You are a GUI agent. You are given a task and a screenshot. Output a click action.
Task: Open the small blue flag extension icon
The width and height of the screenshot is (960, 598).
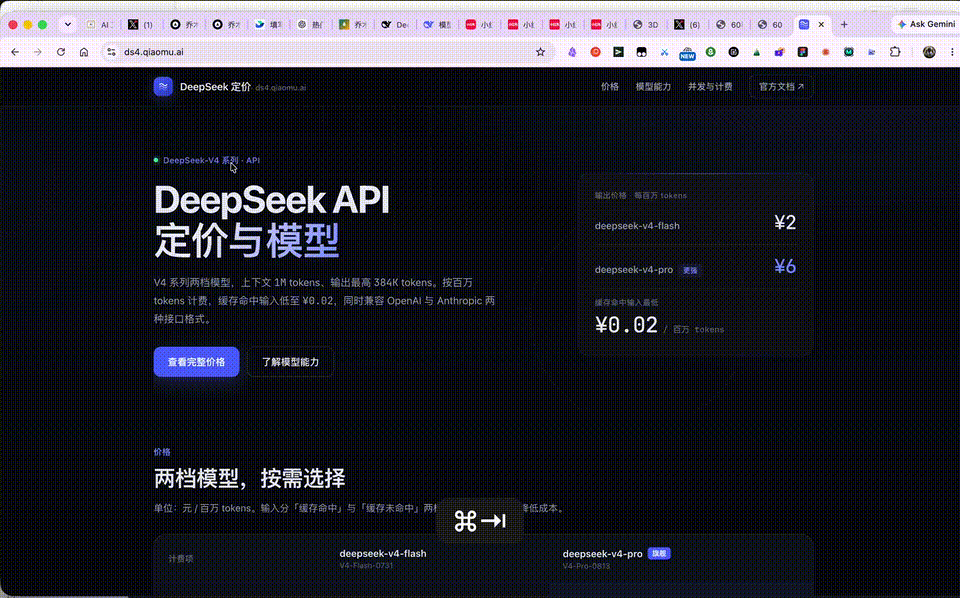871,52
